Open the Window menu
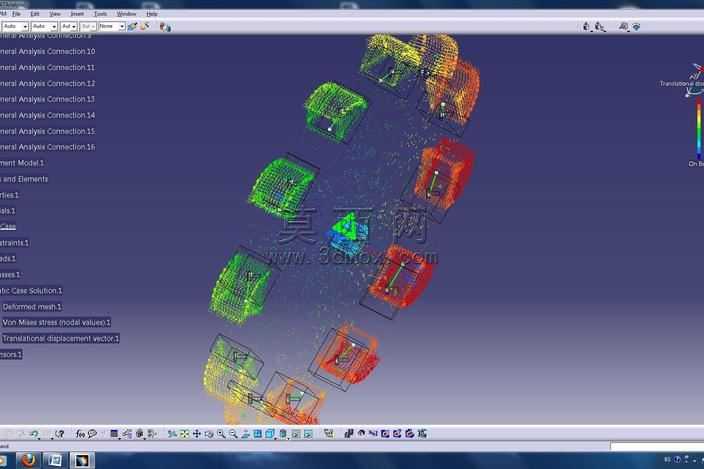Viewport: 704px width, 469px height. [x=126, y=14]
